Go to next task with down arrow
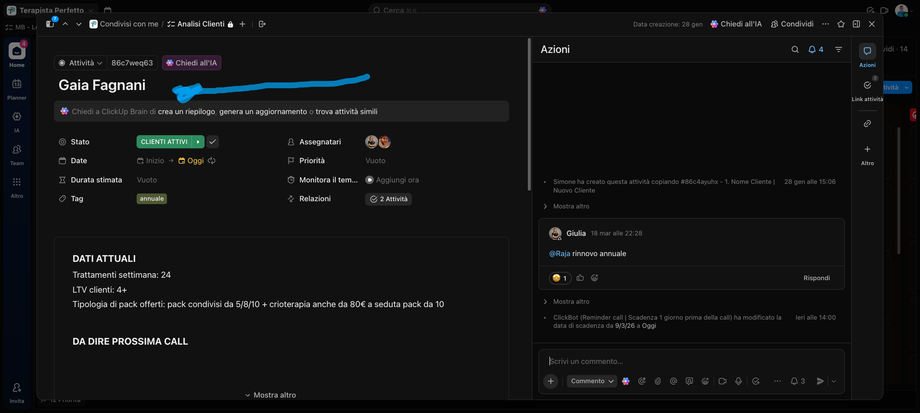 click(x=79, y=24)
